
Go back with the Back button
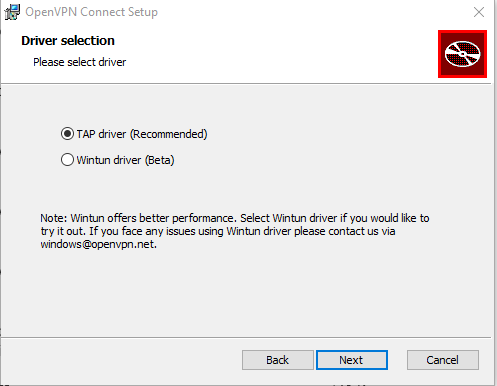(x=278, y=360)
